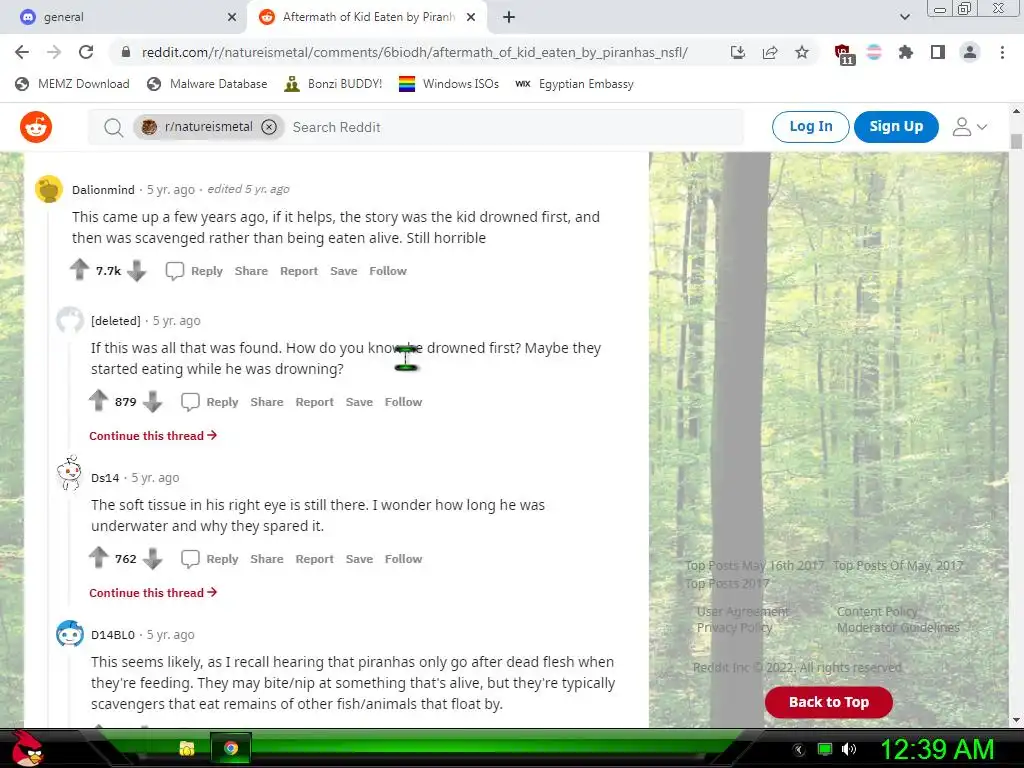Share Ds14's comment
Screen dimensions: 1024x768
coord(267,559)
